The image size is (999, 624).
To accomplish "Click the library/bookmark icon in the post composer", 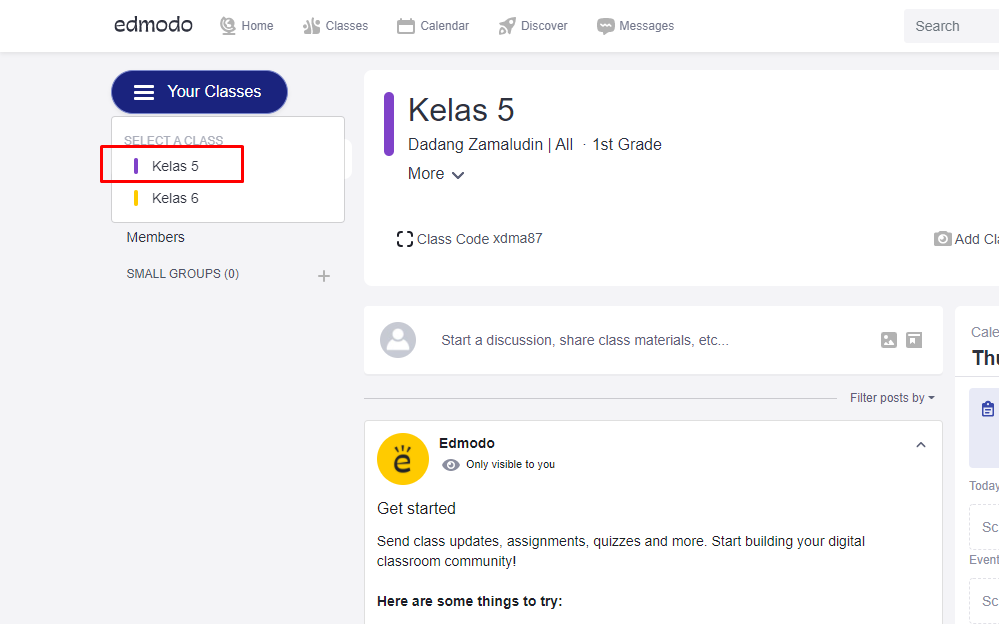I will point(913,340).
